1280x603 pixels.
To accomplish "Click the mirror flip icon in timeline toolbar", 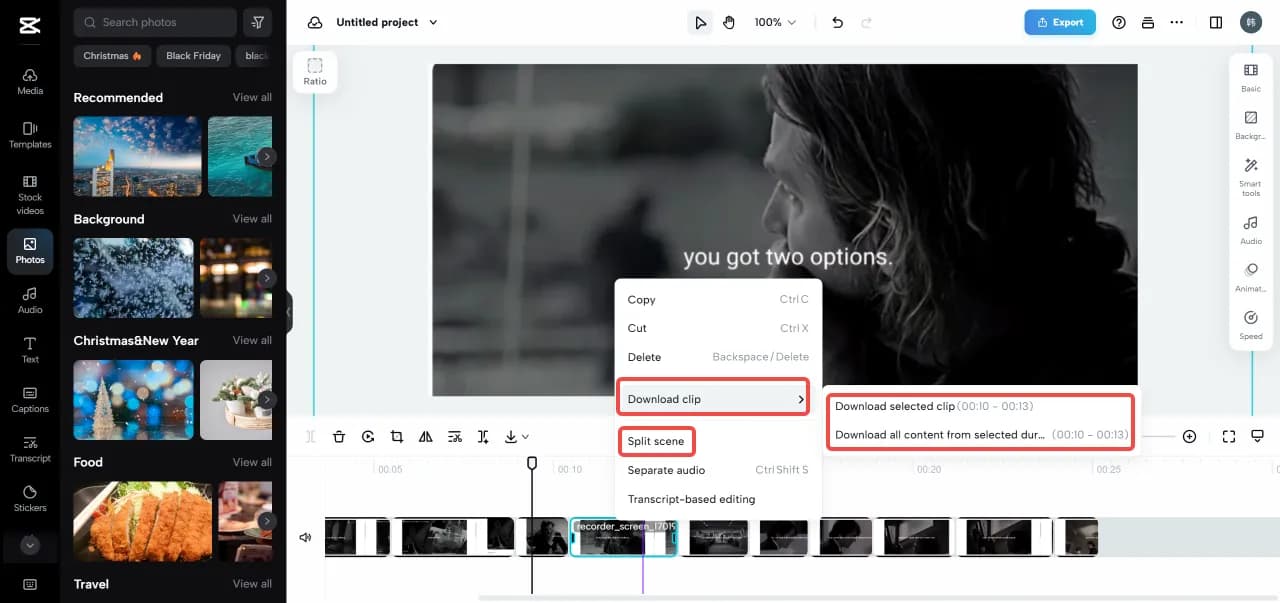I will tap(426, 437).
